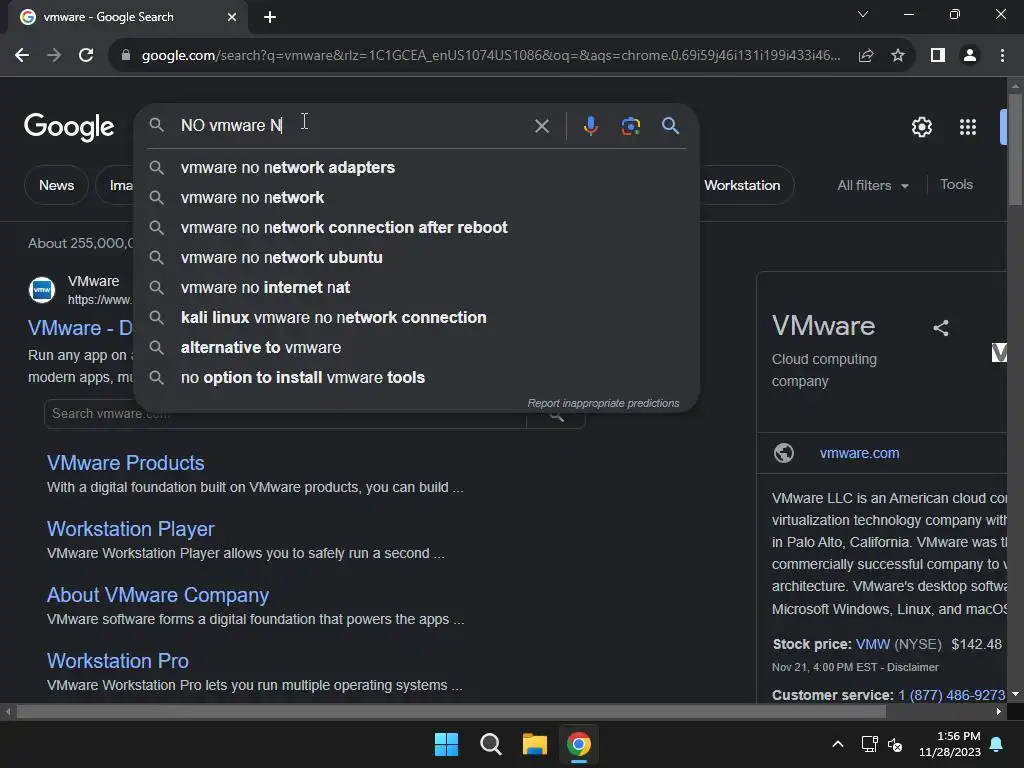Click the vertical scrollbar thumb
This screenshot has height=768, width=1024.
1015,150
